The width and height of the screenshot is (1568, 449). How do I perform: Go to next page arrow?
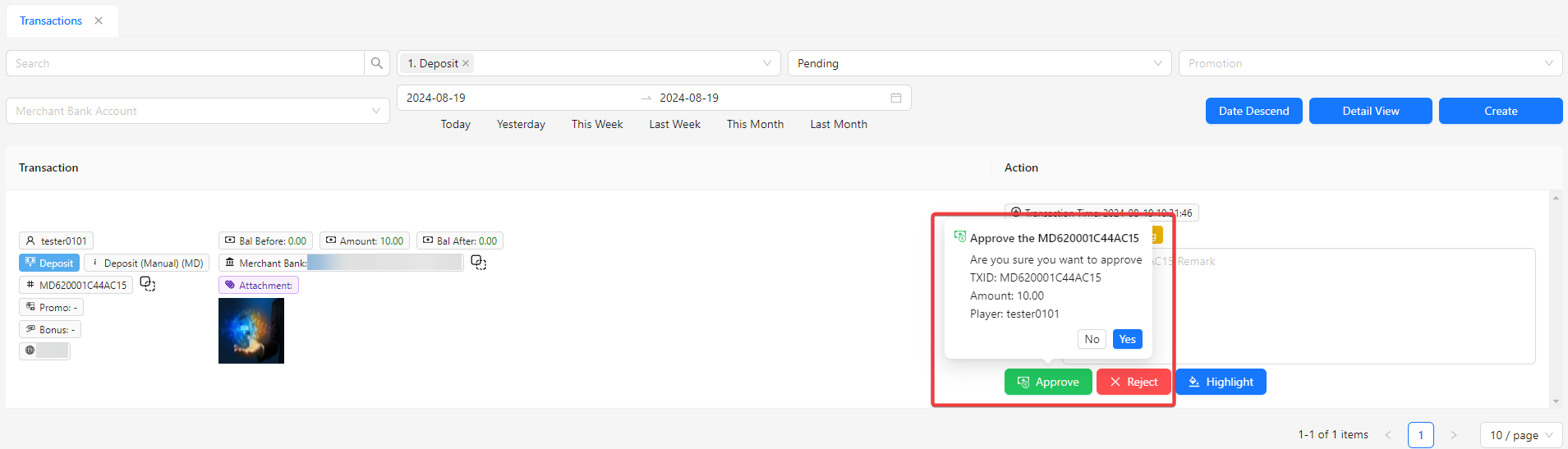[1453, 435]
